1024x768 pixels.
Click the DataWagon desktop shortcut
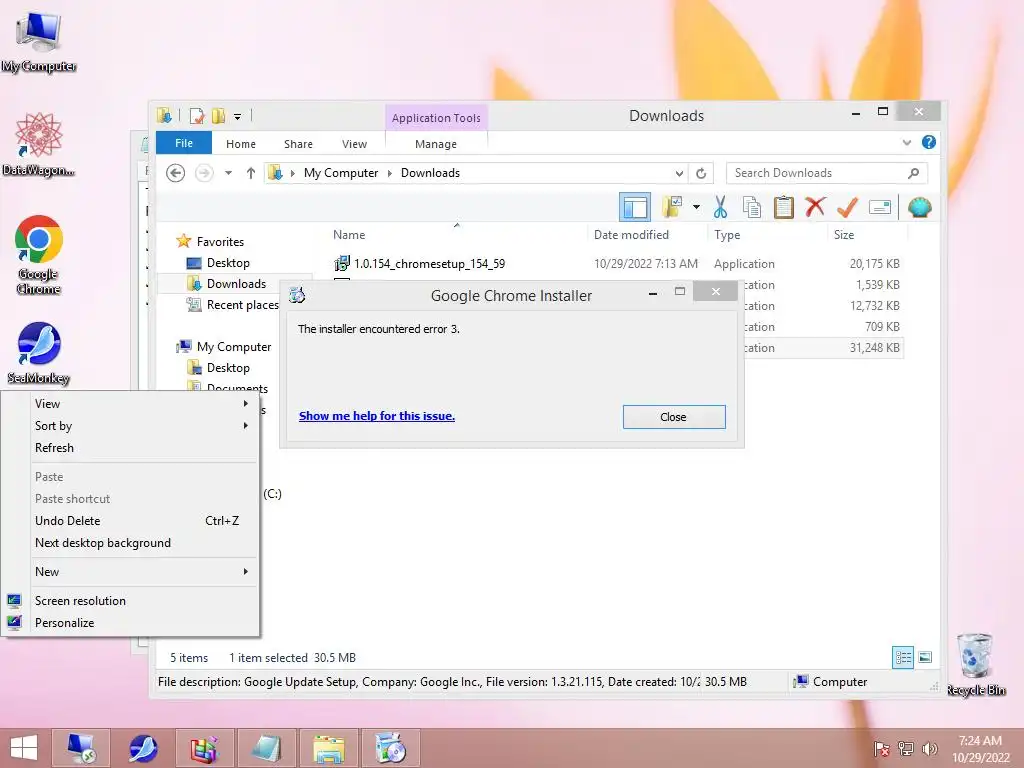pyautogui.click(x=39, y=144)
